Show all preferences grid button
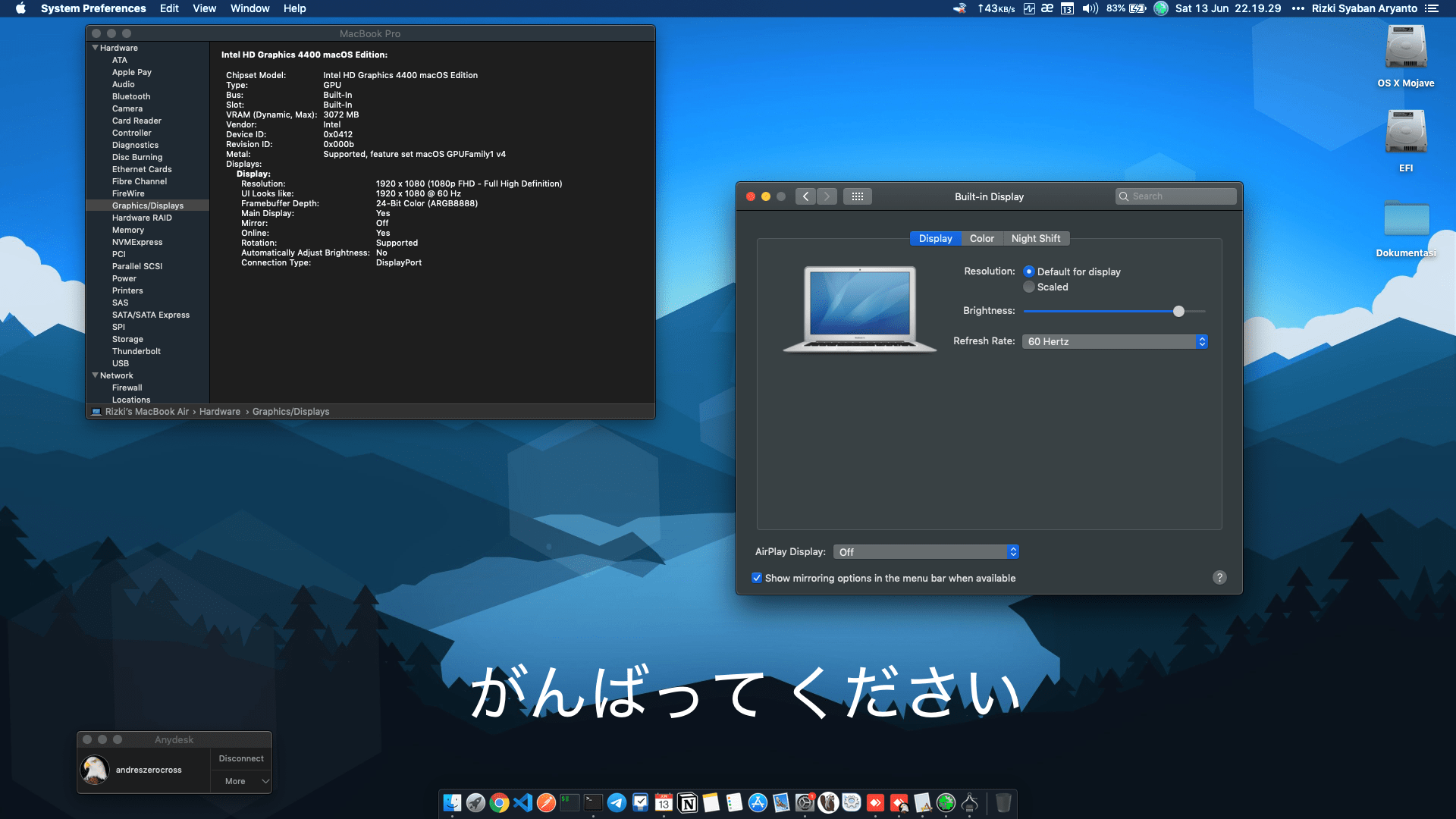 pos(858,196)
